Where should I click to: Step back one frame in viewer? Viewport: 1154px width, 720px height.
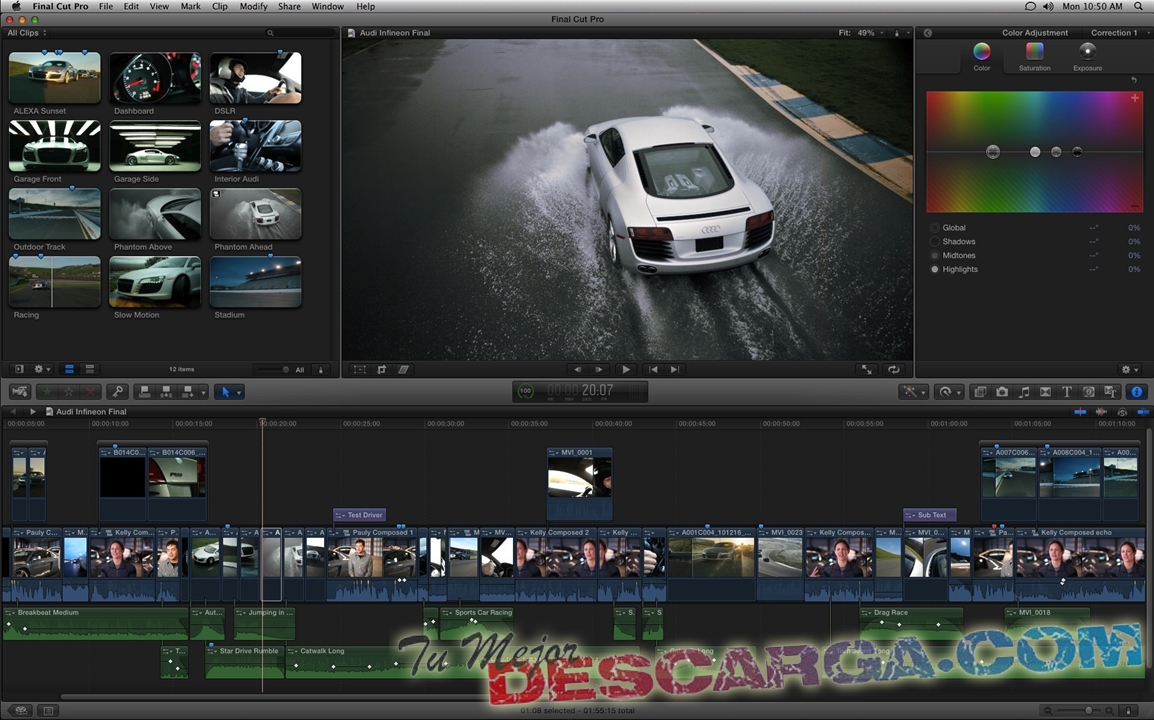tap(577, 370)
